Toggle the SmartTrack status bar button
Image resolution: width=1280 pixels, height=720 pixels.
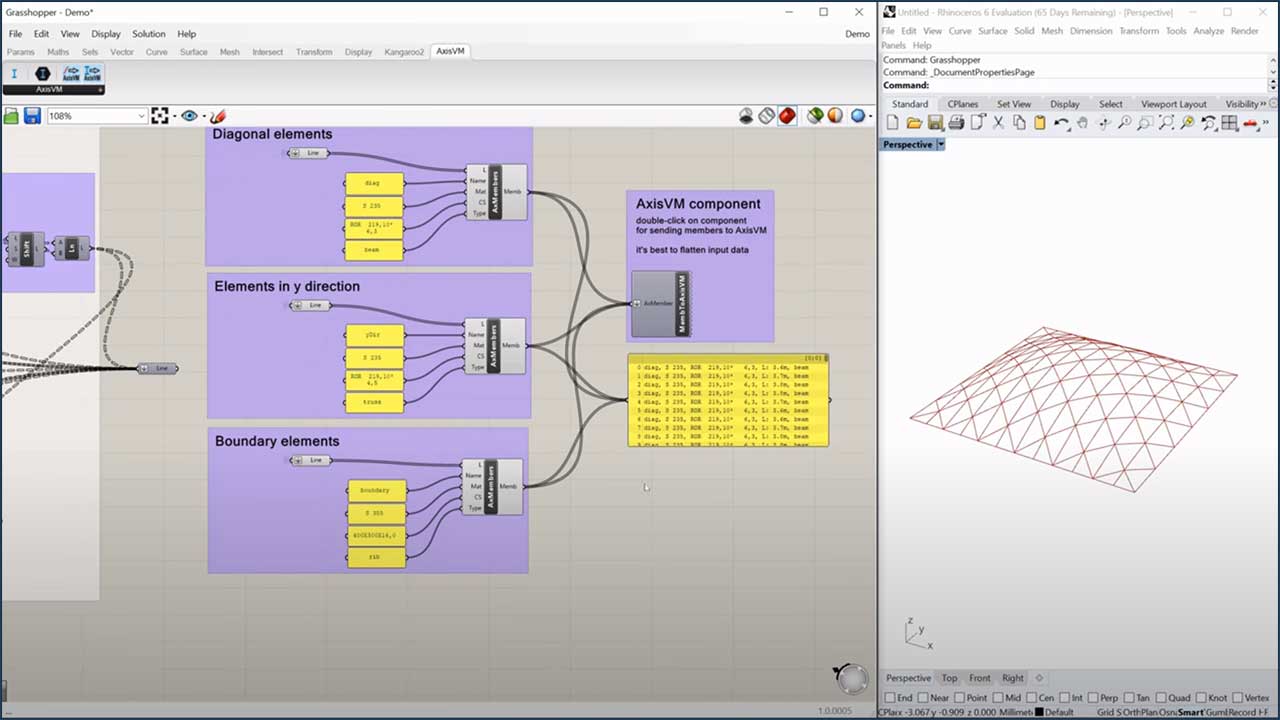coord(1191,712)
